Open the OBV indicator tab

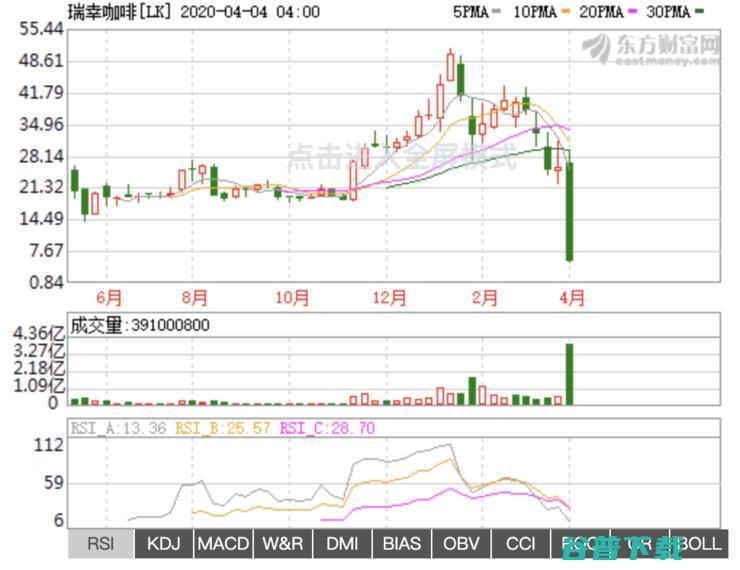click(x=461, y=544)
